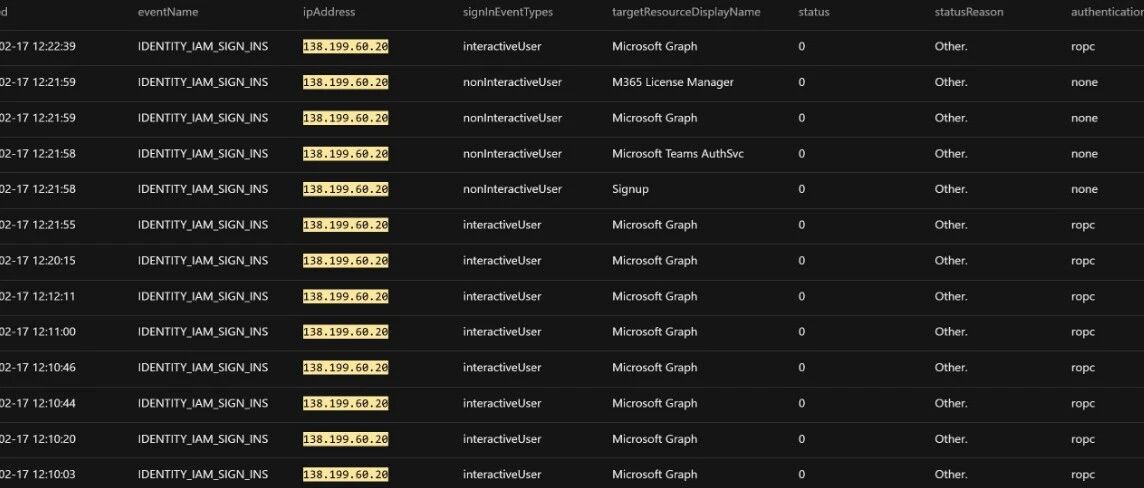Click Microsoft Graph in the 12:10:03 row

[x=654, y=475]
